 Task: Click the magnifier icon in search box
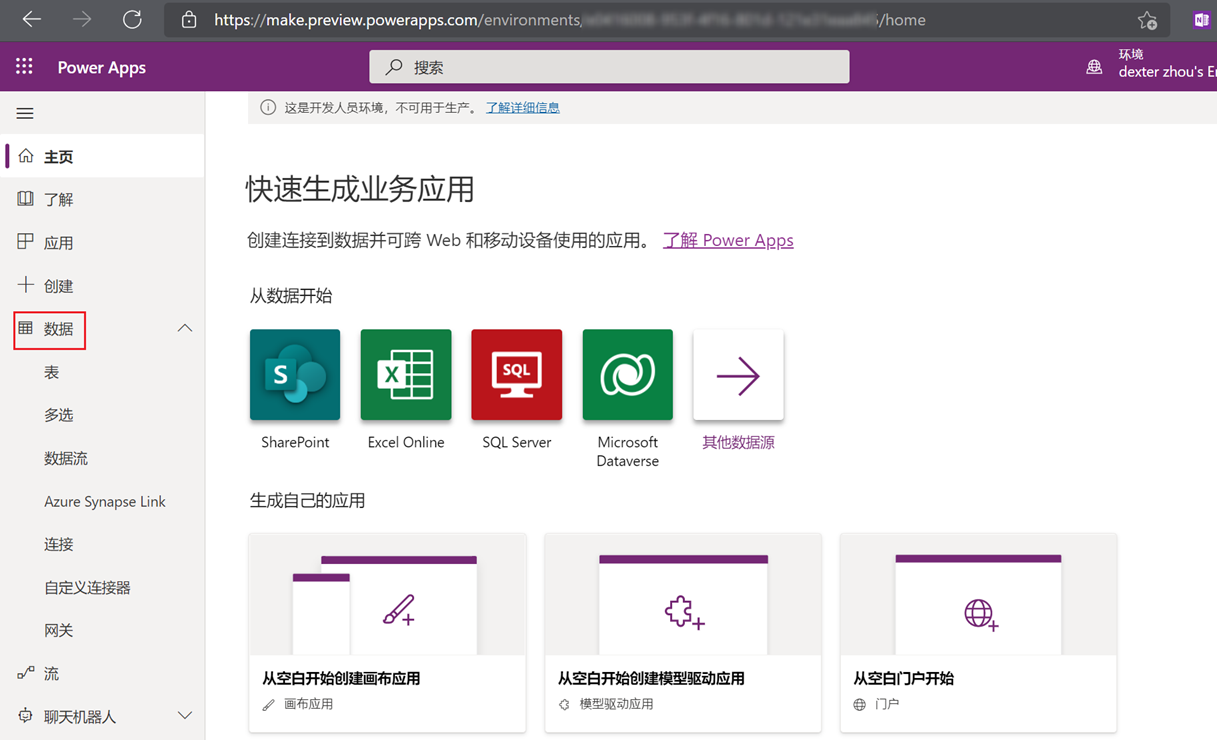tap(394, 67)
